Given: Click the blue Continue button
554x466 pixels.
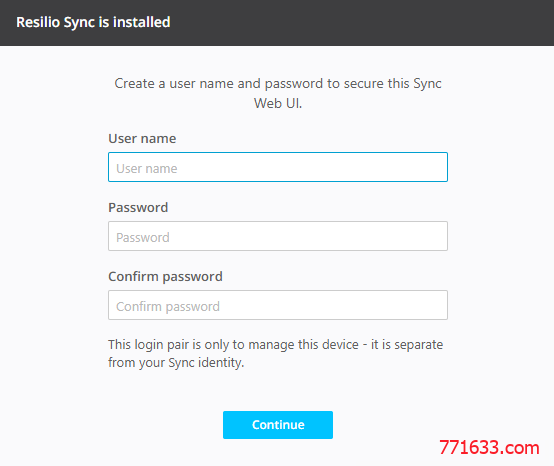Looking at the screenshot, I should (278, 425).
